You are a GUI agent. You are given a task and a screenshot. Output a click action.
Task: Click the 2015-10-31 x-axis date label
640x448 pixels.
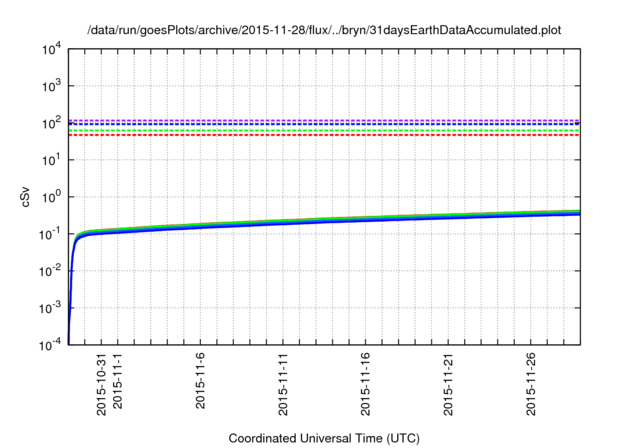[x=101, y=385]
